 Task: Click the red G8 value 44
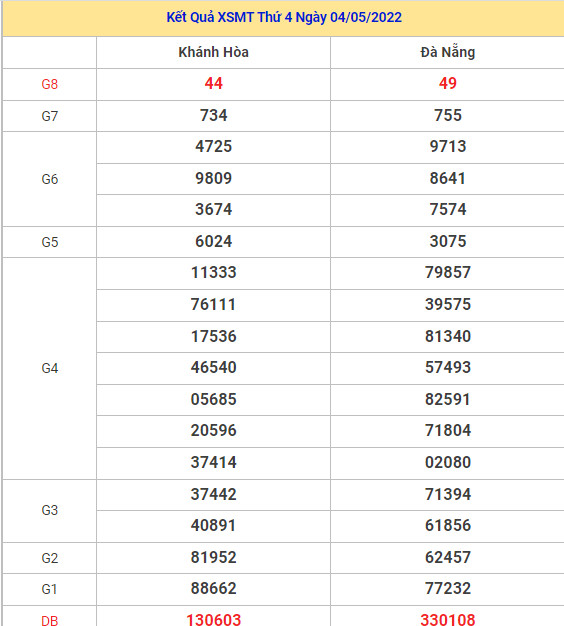pos(214,83)
